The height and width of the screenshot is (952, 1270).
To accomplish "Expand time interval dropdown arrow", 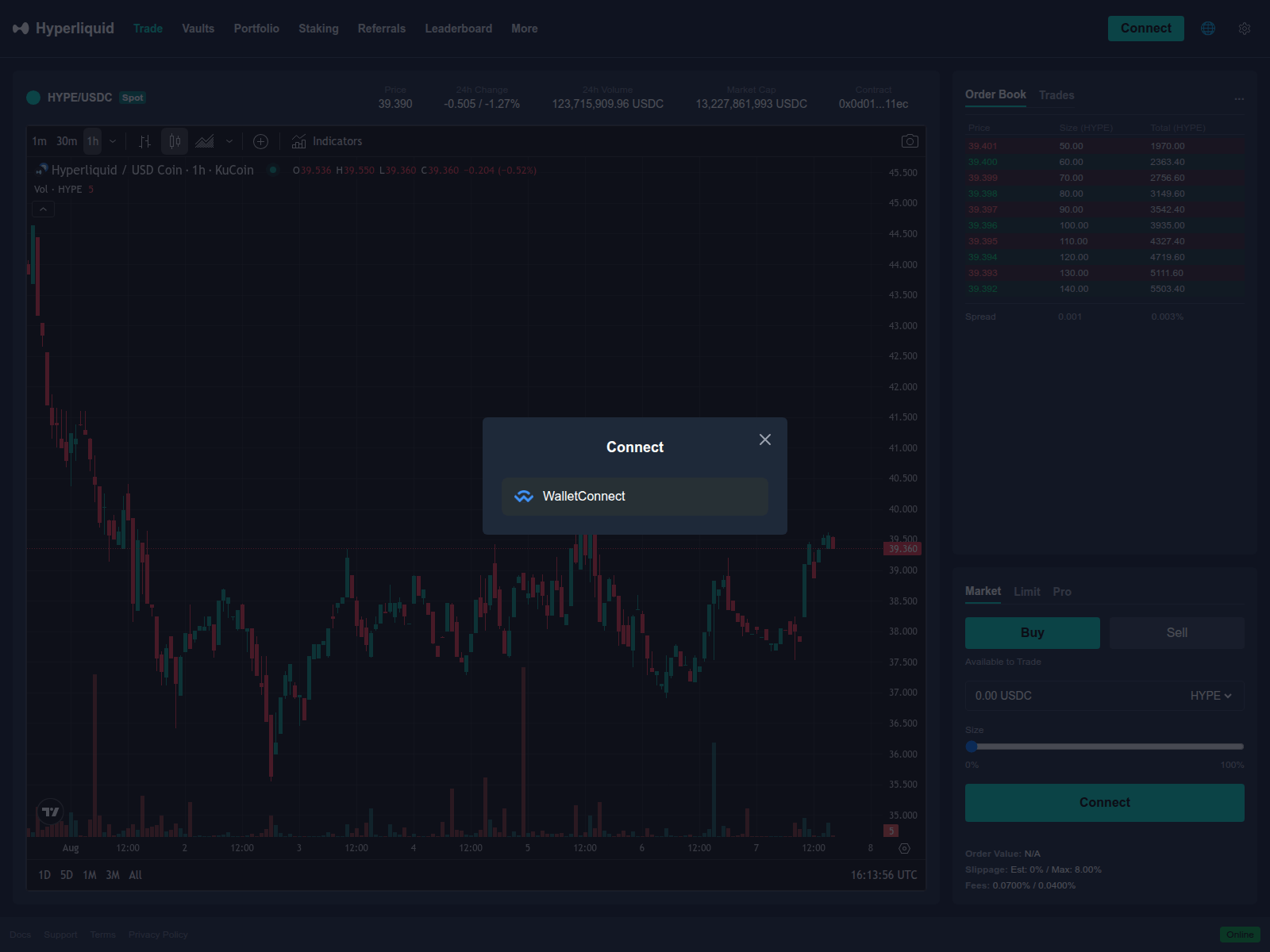I will tap(113, 141).
